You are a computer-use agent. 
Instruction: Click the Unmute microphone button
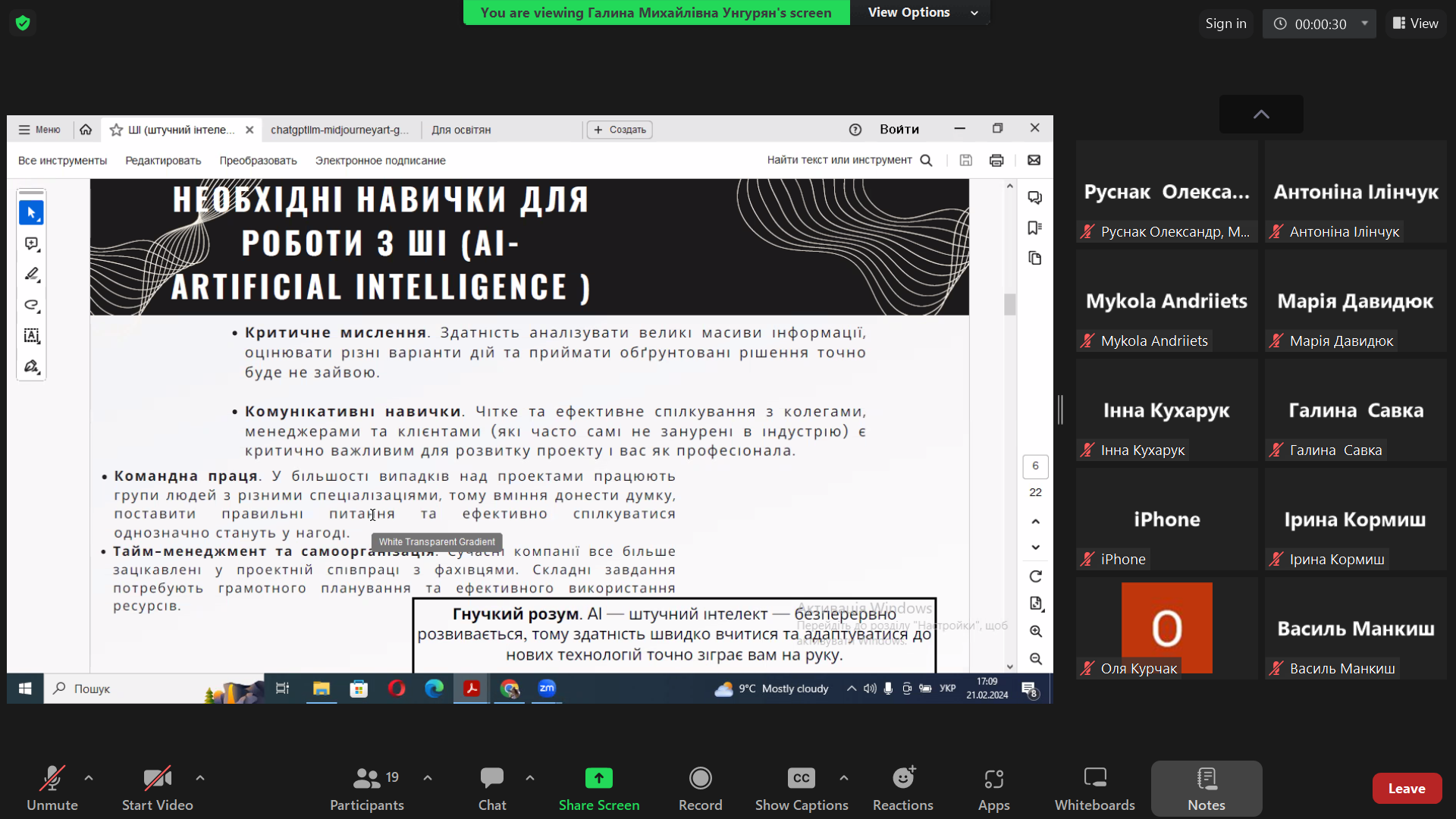[x=52, y=789]
